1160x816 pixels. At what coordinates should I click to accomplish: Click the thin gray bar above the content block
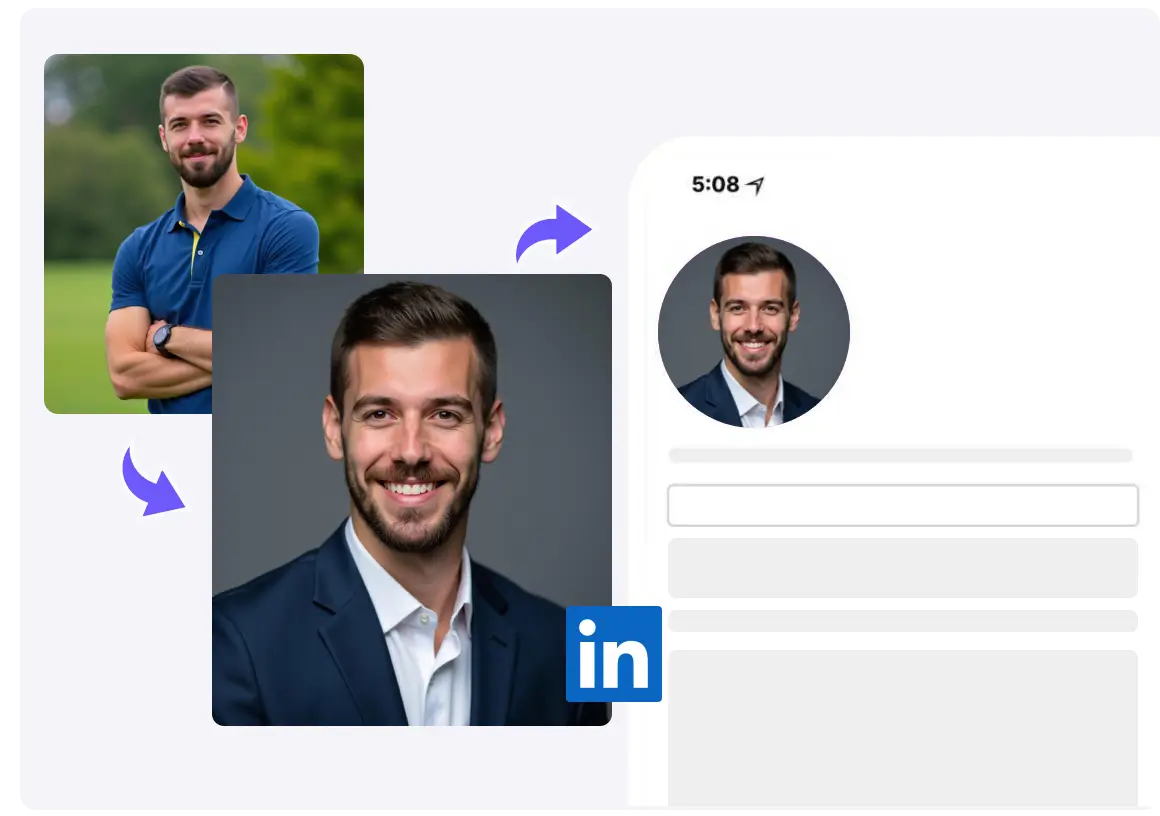click(x=902, y=621)
